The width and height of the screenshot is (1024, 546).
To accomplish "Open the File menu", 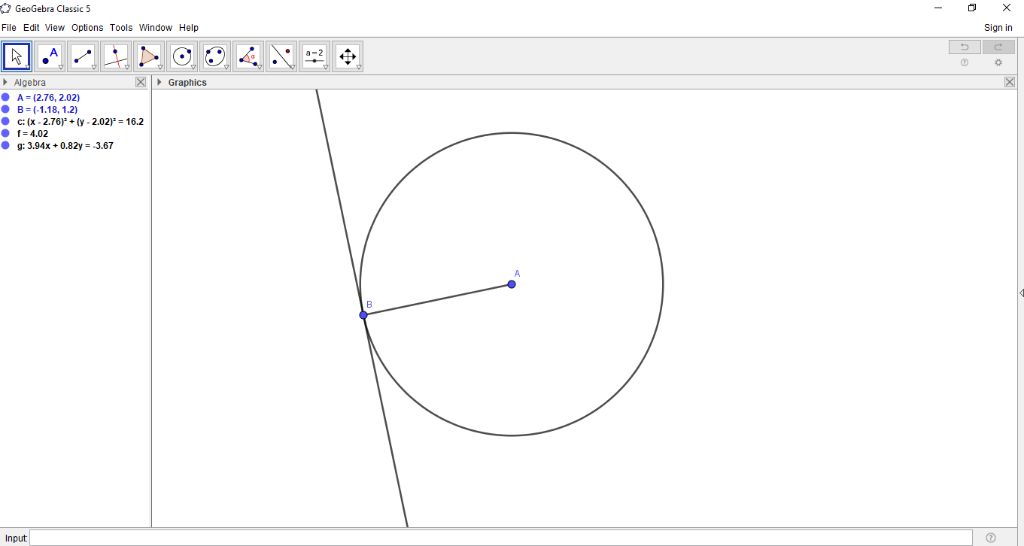I will pos(9,27).
